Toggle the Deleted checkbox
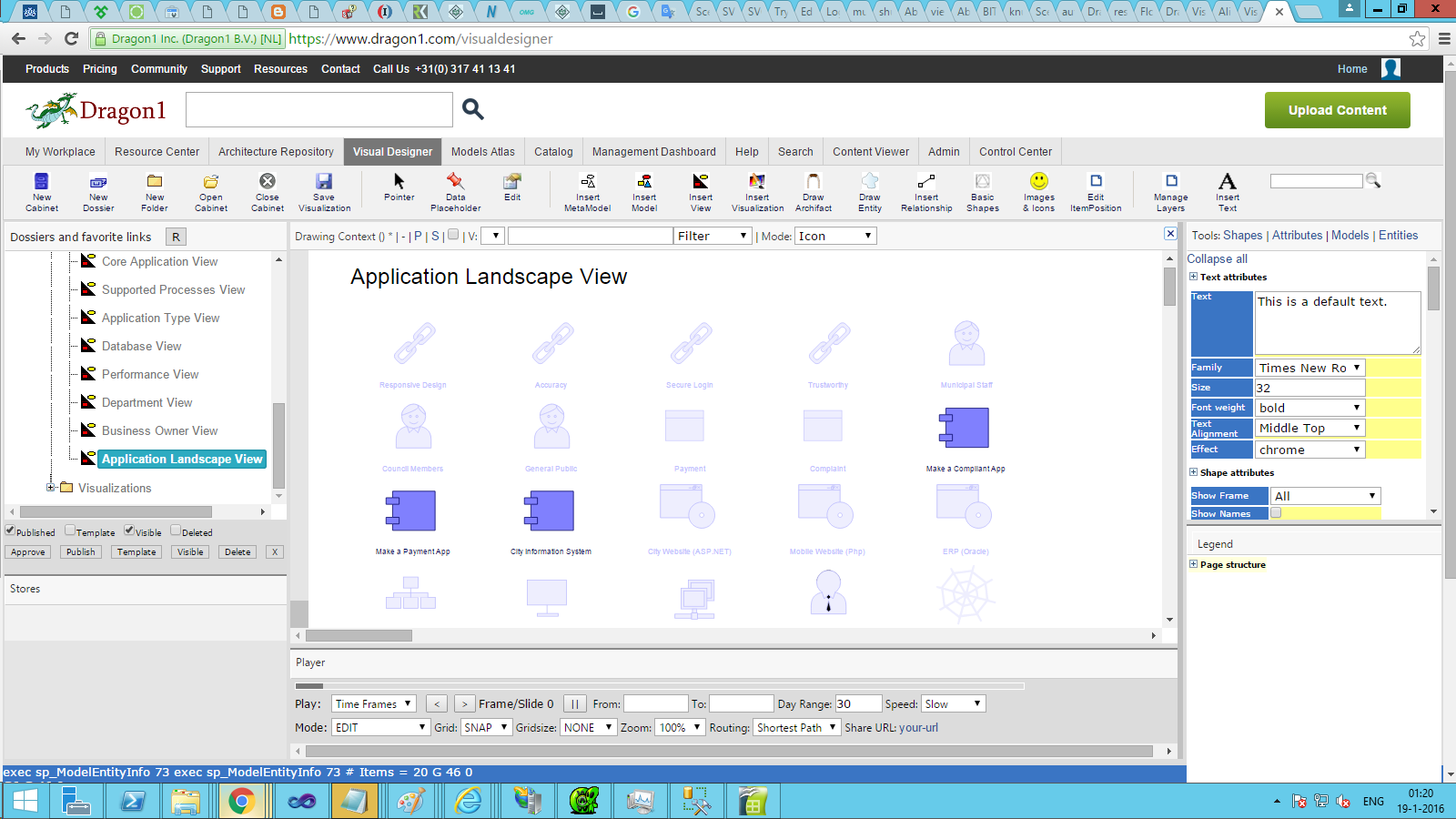This screenshot has width=1456, height=819. click(176, 531)
